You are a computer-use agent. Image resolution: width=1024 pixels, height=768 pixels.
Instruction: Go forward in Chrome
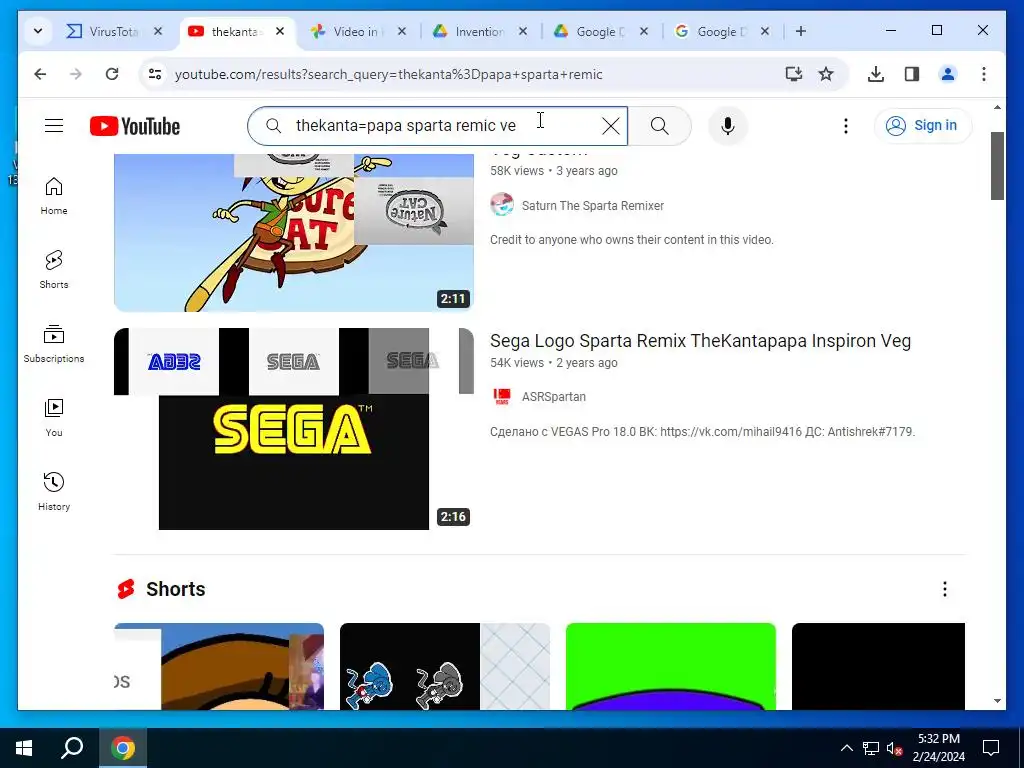76,74
